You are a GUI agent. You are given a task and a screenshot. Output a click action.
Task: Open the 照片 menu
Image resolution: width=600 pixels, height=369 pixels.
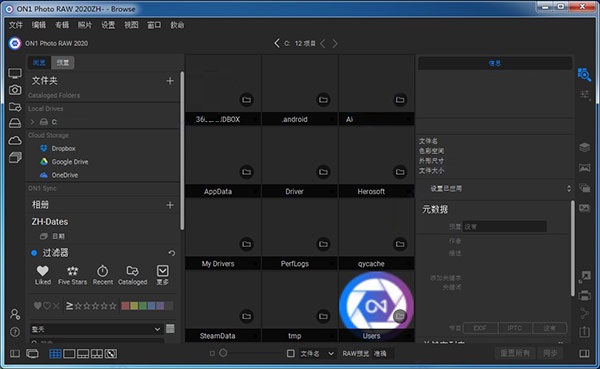(85, 25)
